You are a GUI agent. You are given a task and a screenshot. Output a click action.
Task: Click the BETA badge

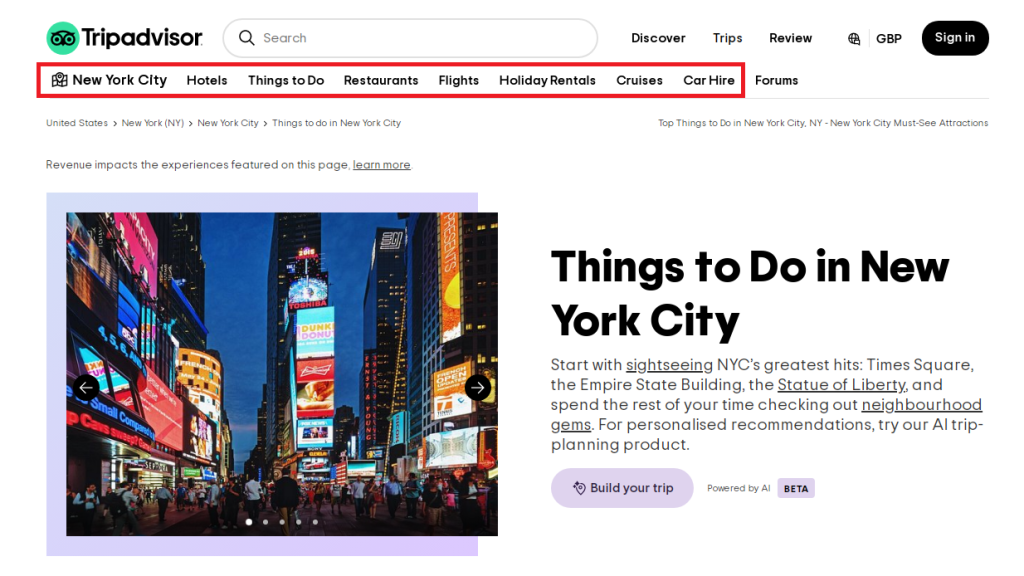click(795, 488)
